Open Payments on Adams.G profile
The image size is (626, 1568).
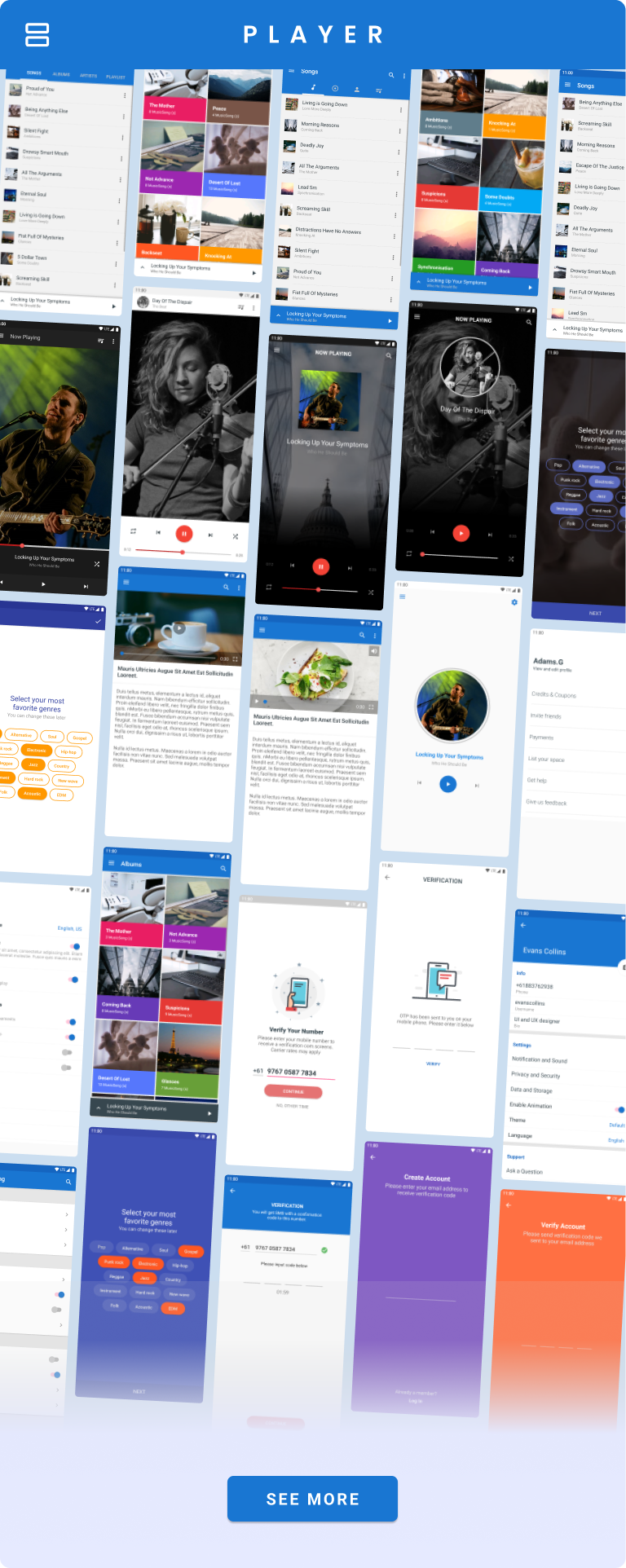(541, 737)
